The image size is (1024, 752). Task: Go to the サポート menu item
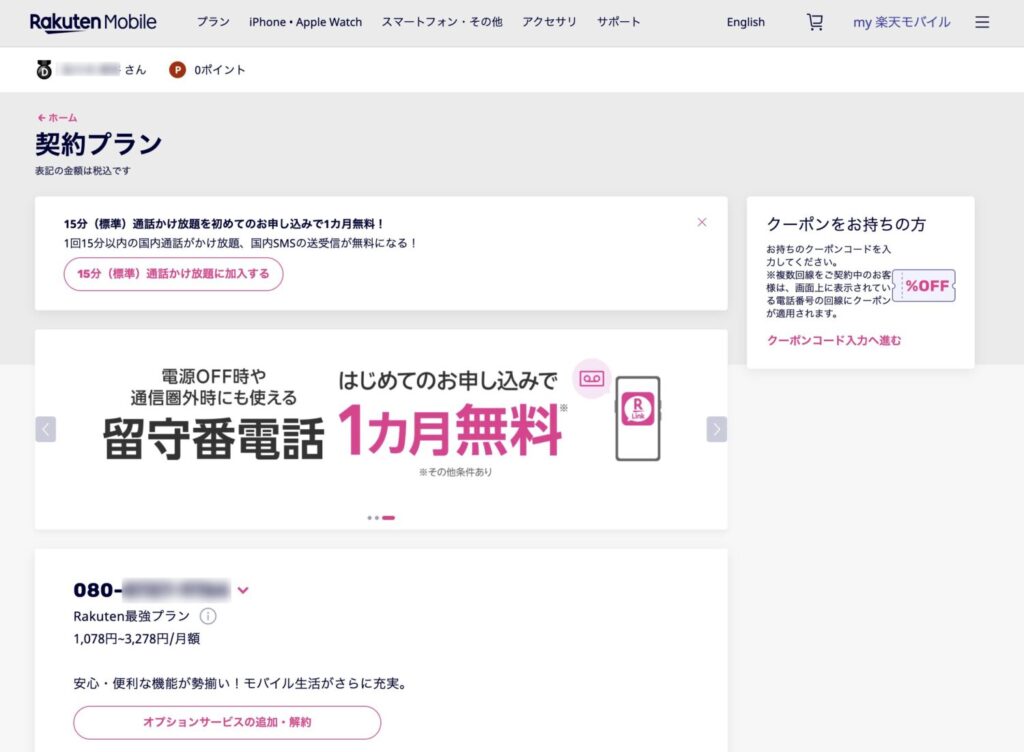coord(618,22)
